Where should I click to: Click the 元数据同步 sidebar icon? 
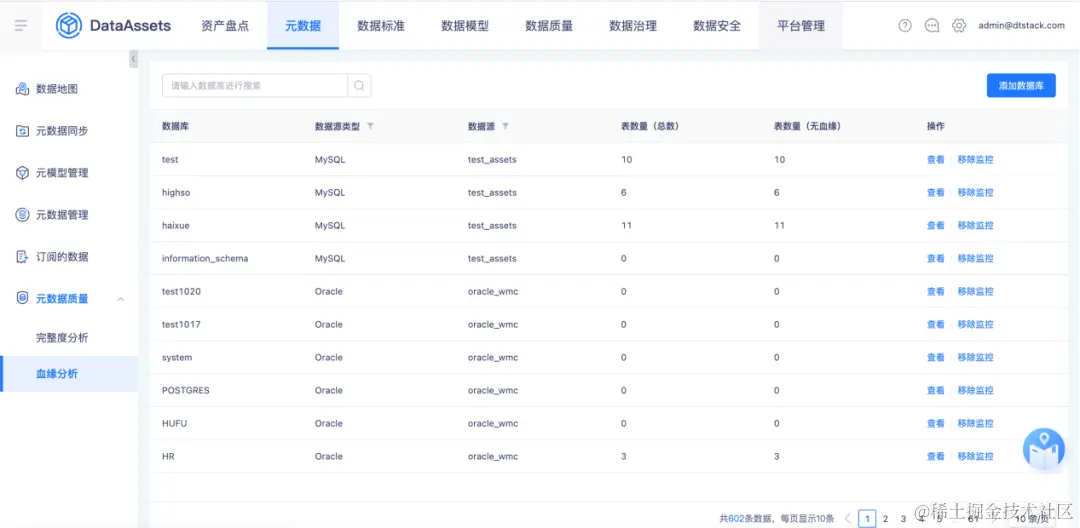tap(22, 131)
